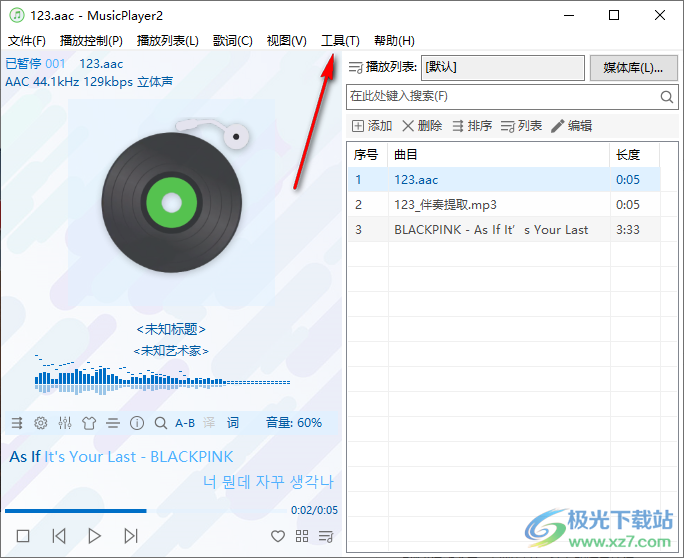Toggle A-B repeat
684x558 pixels.
coord(185,423)
